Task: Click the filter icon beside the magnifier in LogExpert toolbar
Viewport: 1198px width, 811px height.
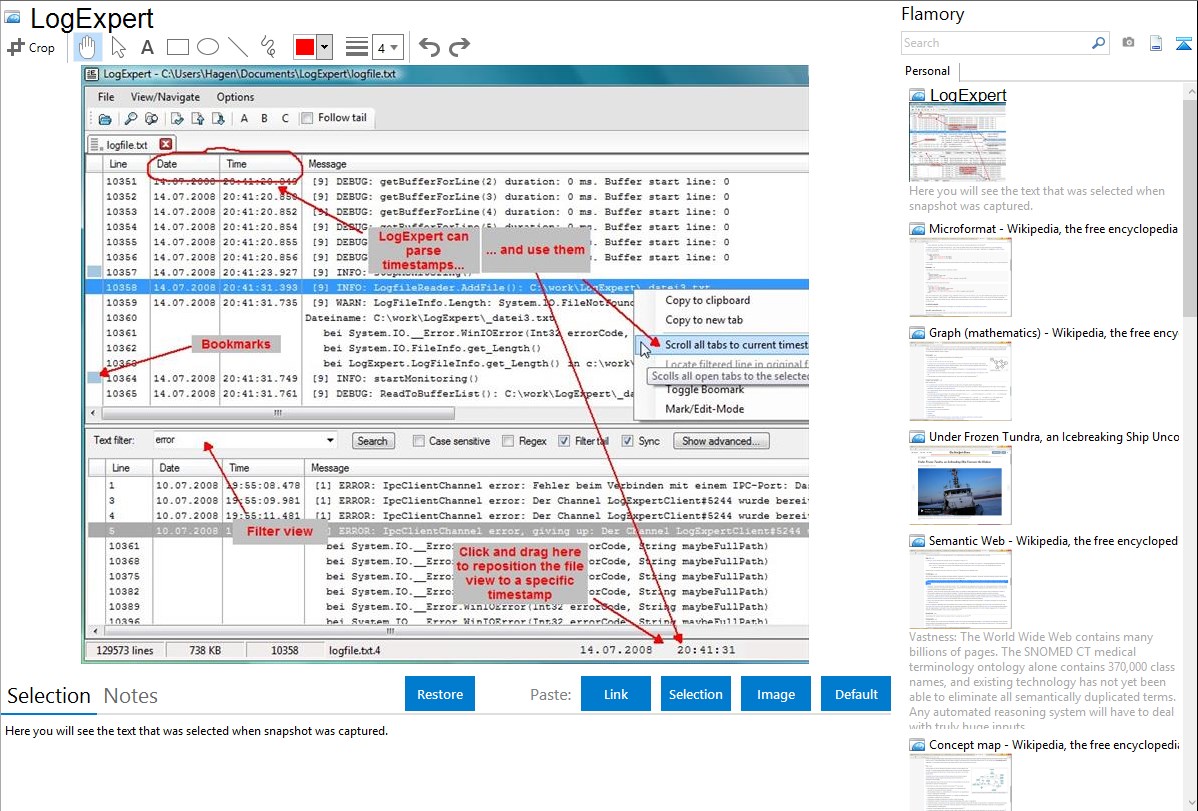Action: (x=151, y=118)
